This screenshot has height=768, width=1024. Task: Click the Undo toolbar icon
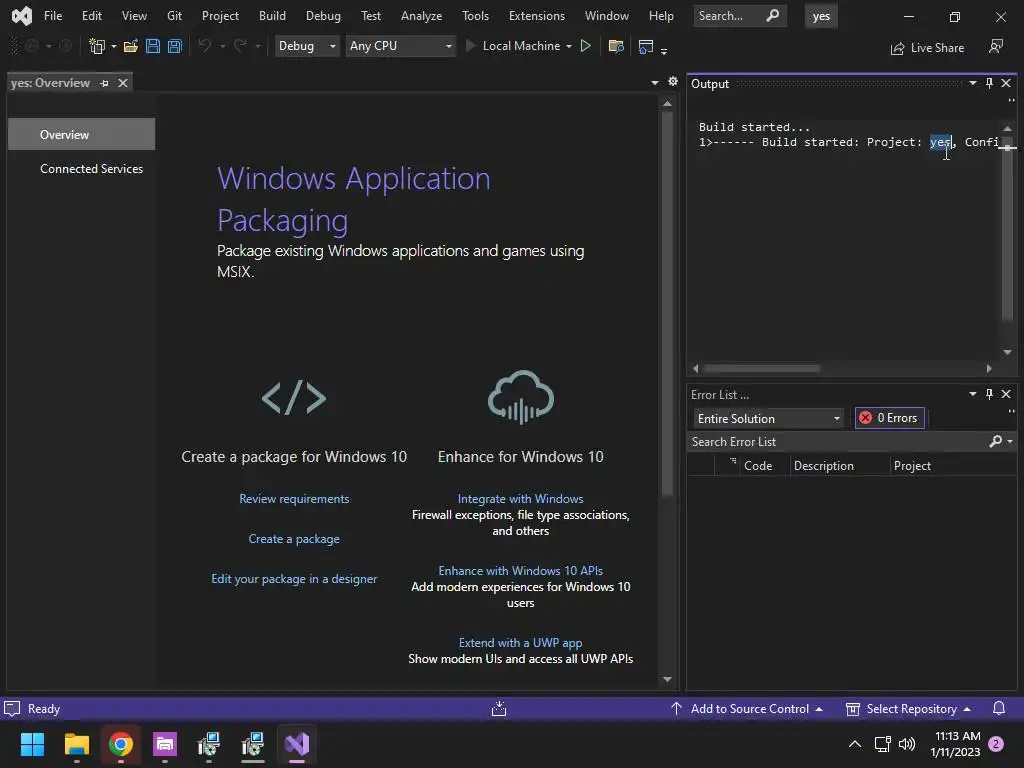pyautogui.click(x=204, y=46)
